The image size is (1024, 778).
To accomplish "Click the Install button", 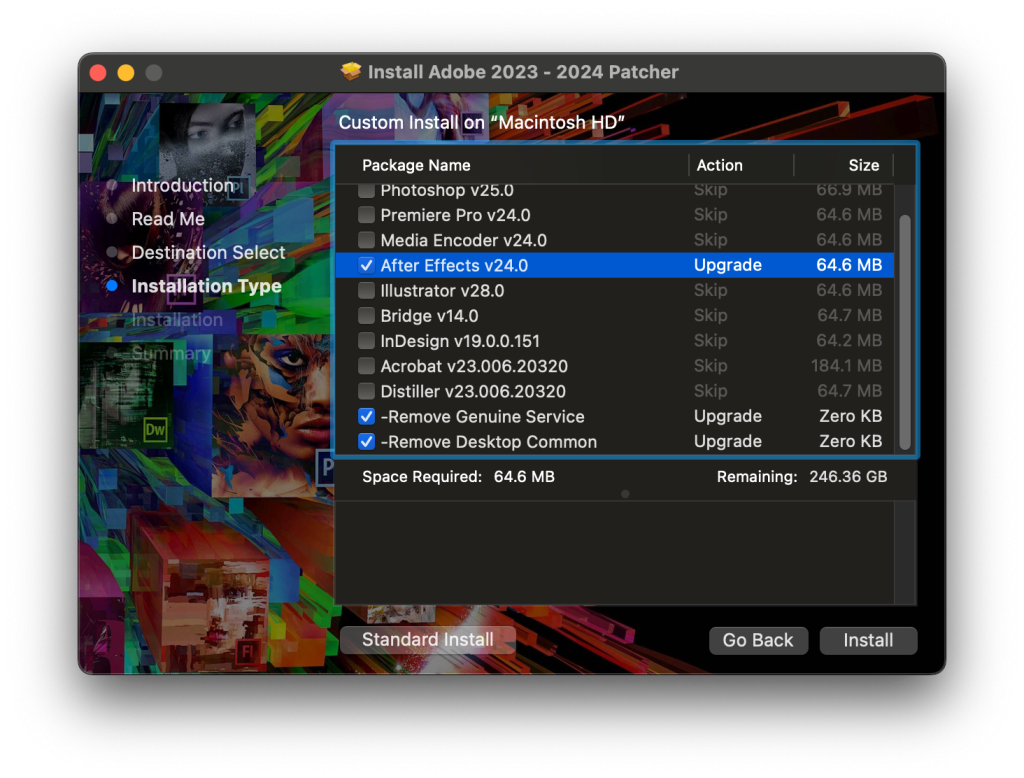I will (868, 641).
